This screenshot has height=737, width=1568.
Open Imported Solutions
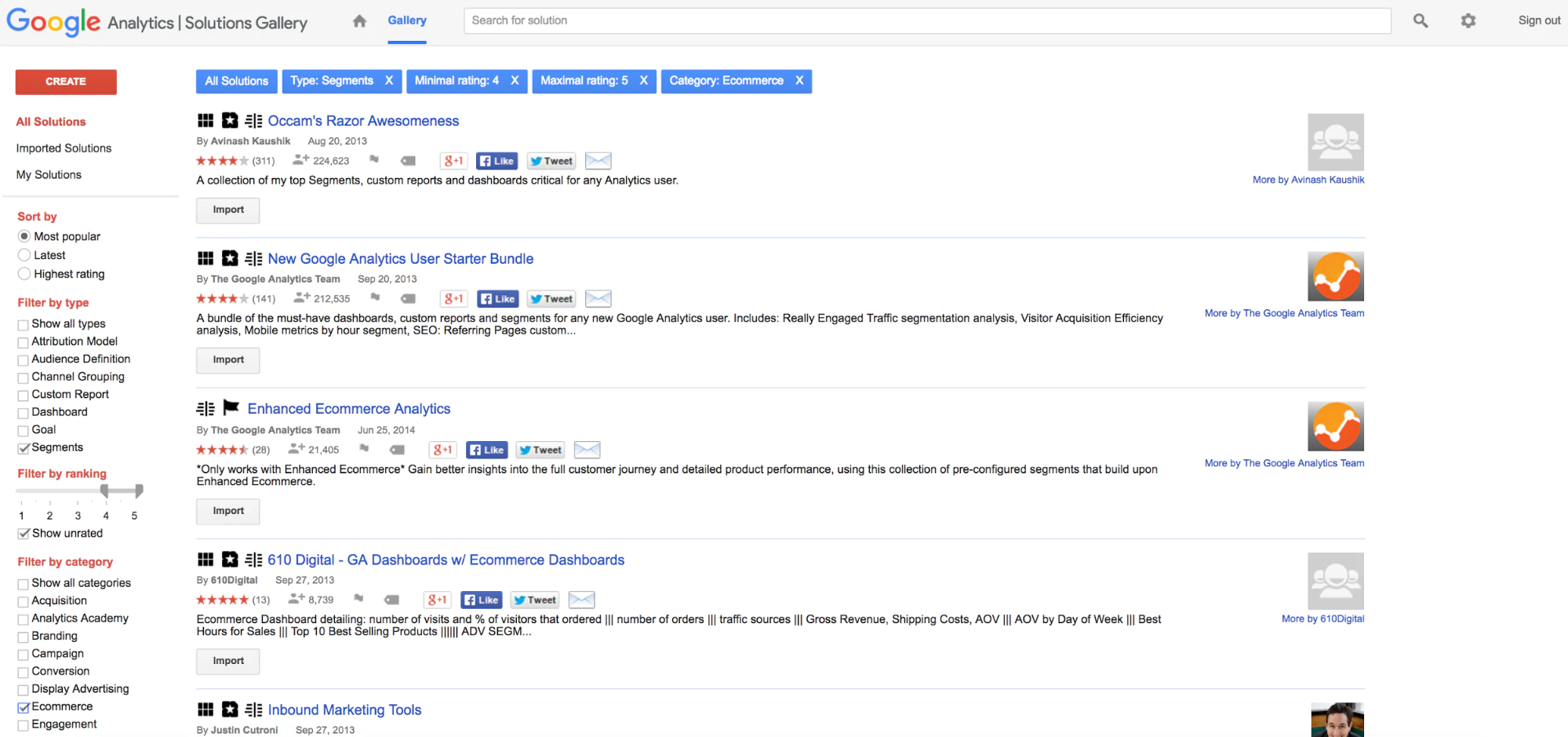64,148
